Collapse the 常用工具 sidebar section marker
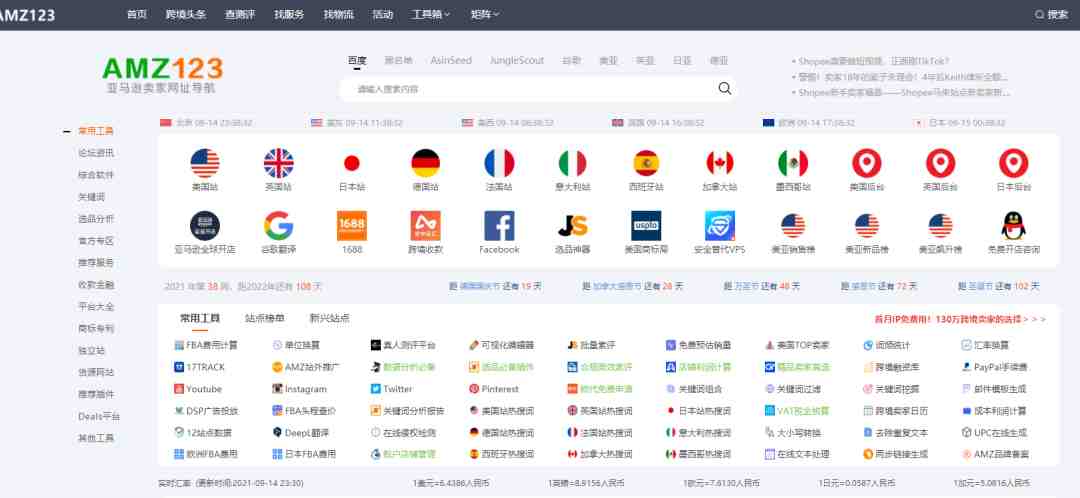The width and height of the screenshot is (1080, 498). pos(67,131)
